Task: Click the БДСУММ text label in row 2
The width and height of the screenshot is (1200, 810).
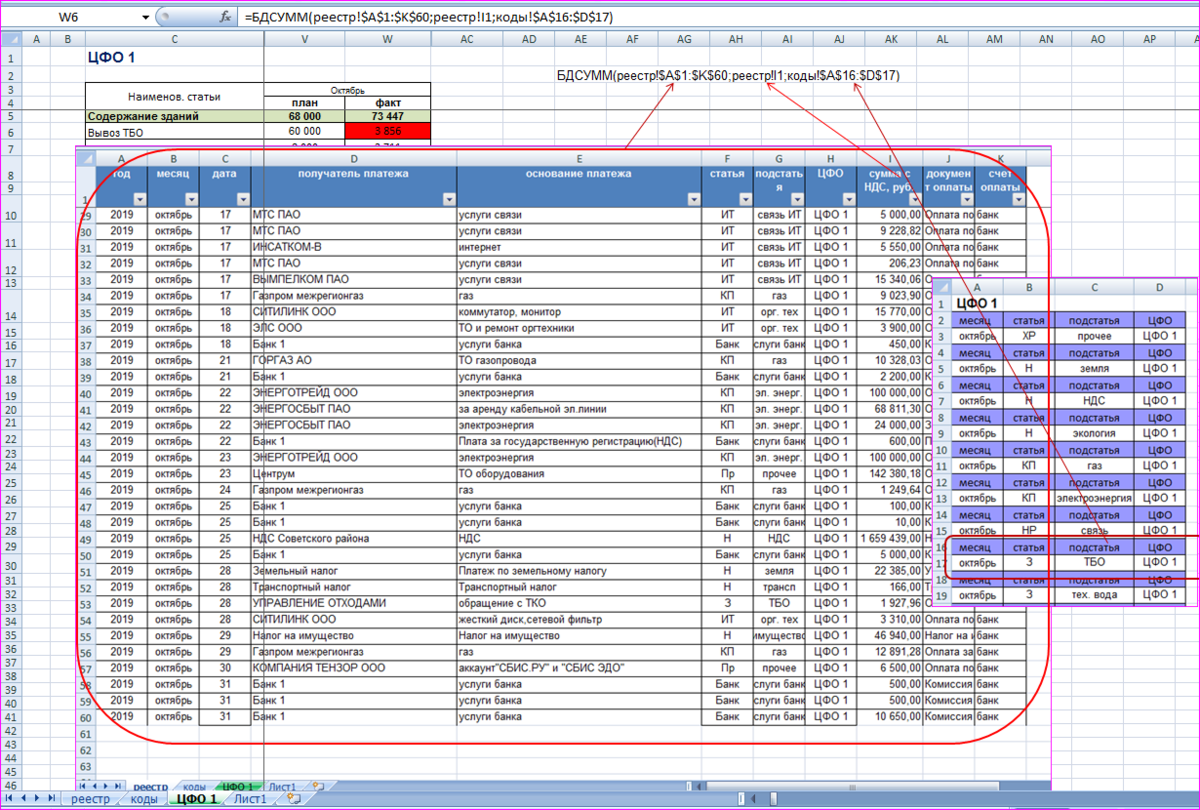Action: (x=727, y=76)
